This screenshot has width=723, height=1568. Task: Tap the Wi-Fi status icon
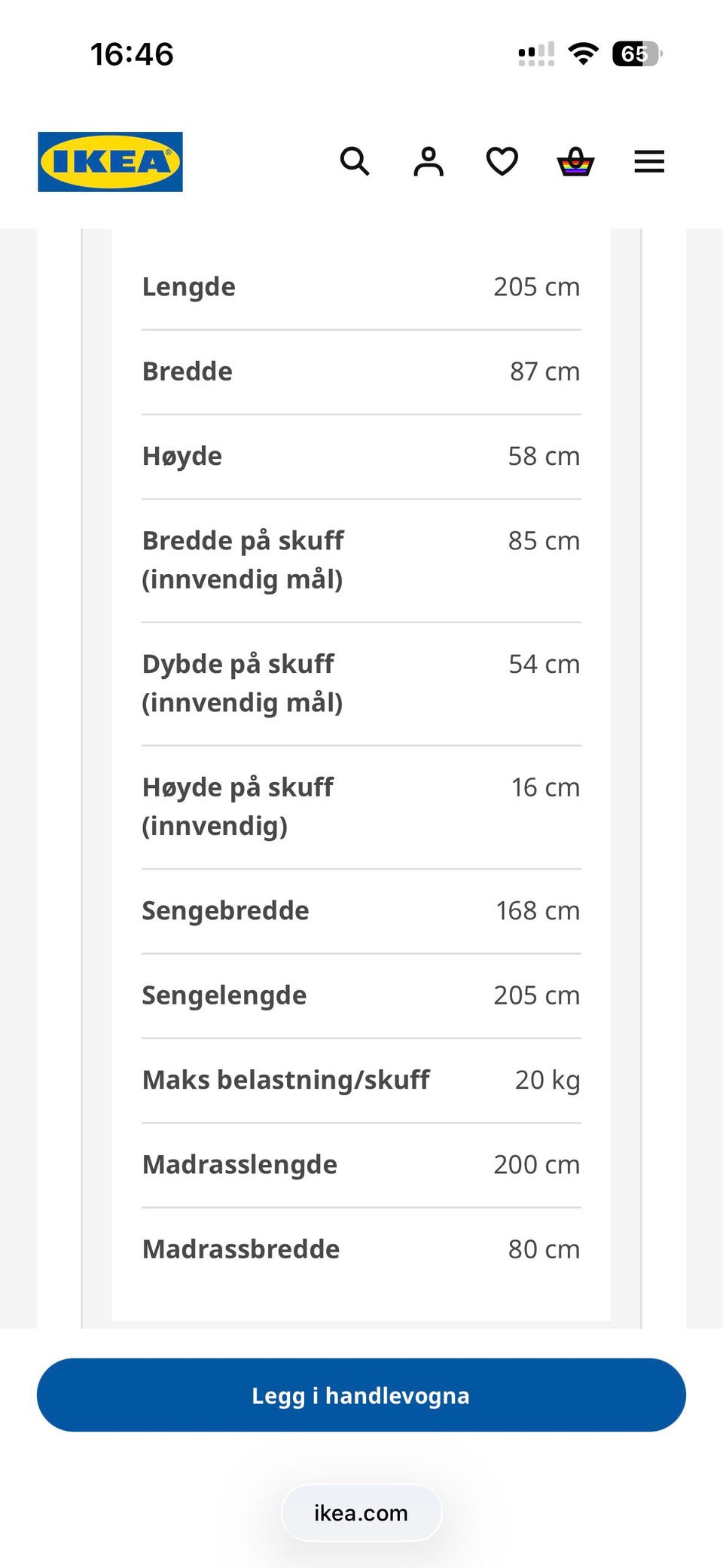tap(583, 54)
